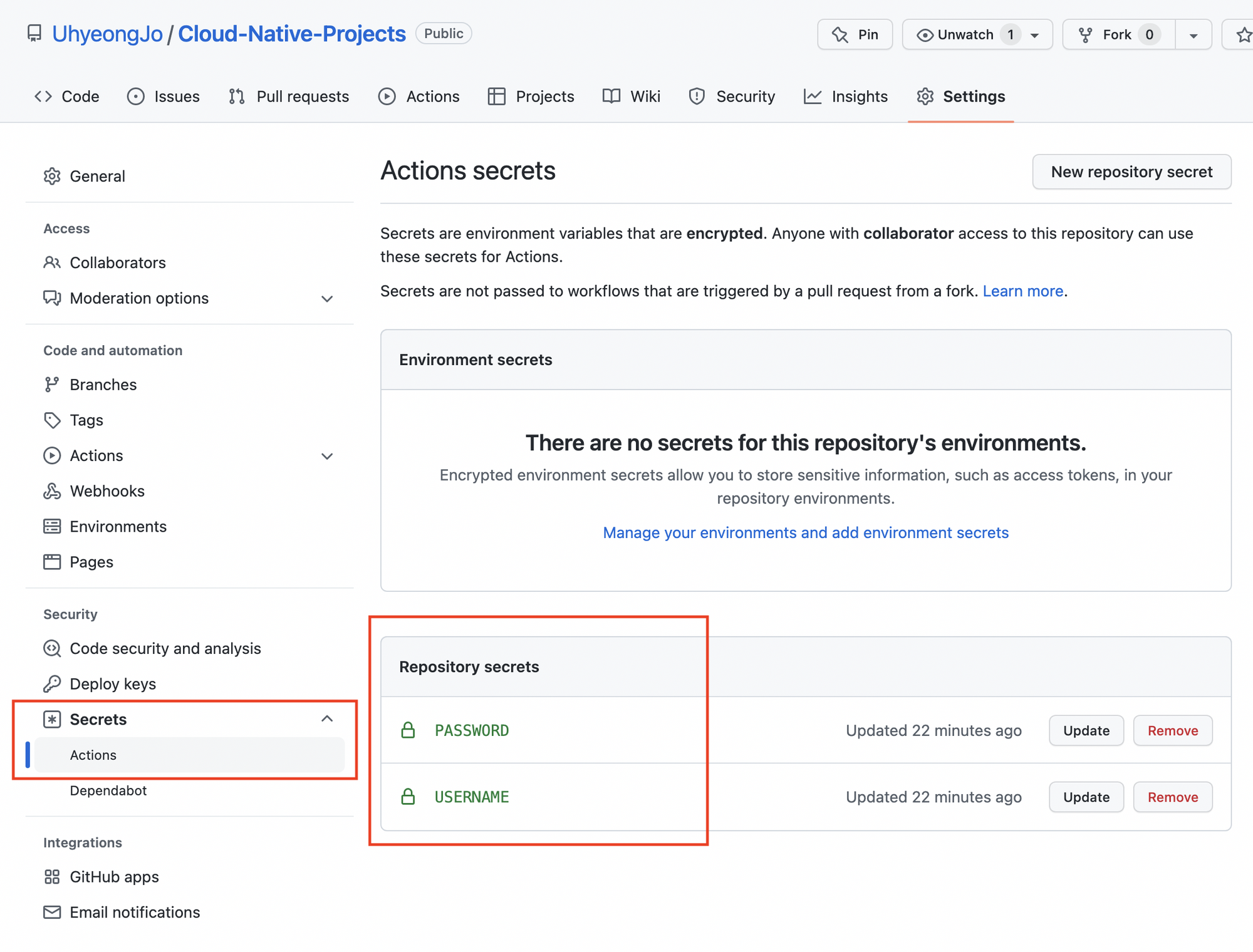Viewport: 1253px width, 952px height.
Task: Update the PASSWORD secret
Action: (1086, 731)
